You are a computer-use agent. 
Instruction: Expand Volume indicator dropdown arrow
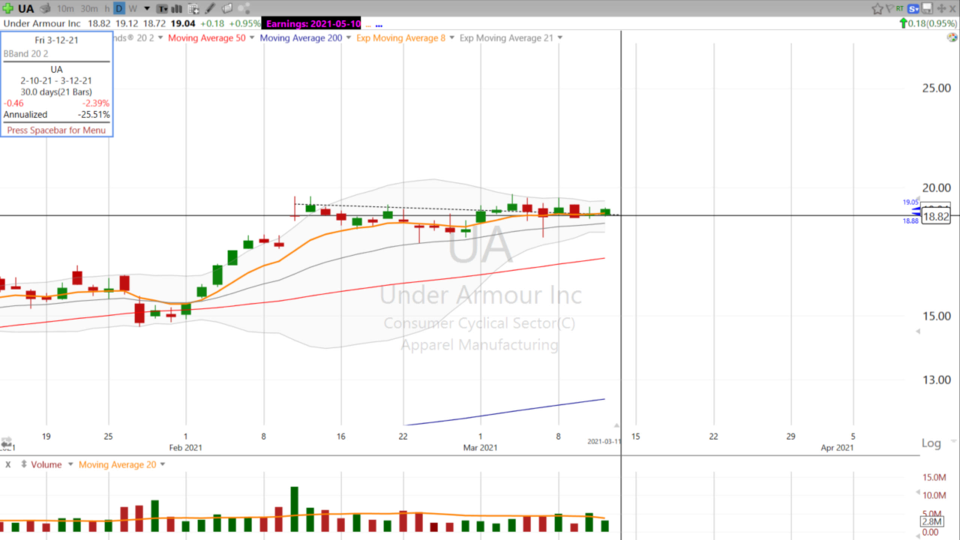70,465
